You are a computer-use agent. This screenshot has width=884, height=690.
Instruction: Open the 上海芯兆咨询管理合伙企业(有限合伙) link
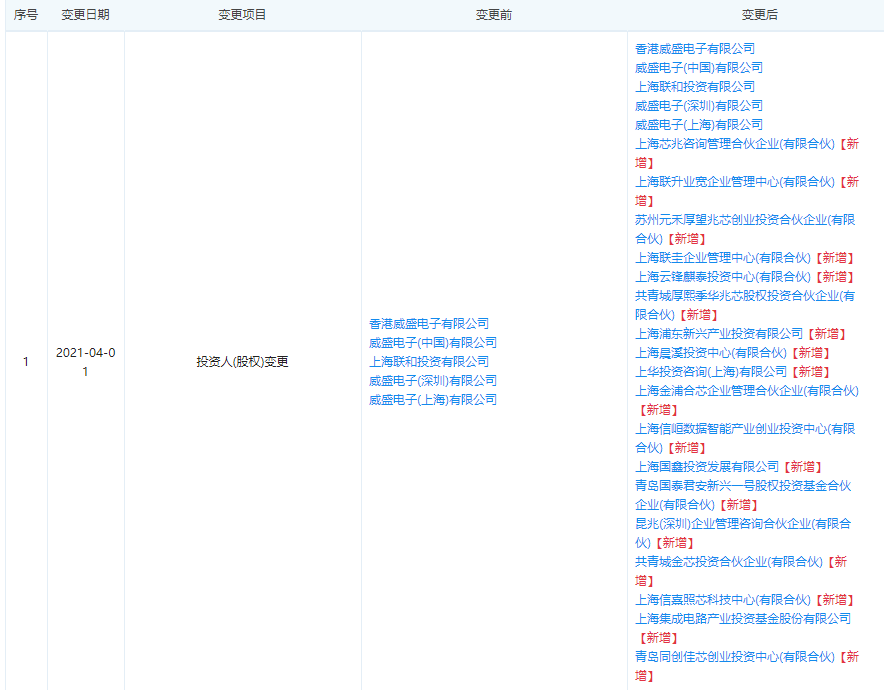pos(735,144)
